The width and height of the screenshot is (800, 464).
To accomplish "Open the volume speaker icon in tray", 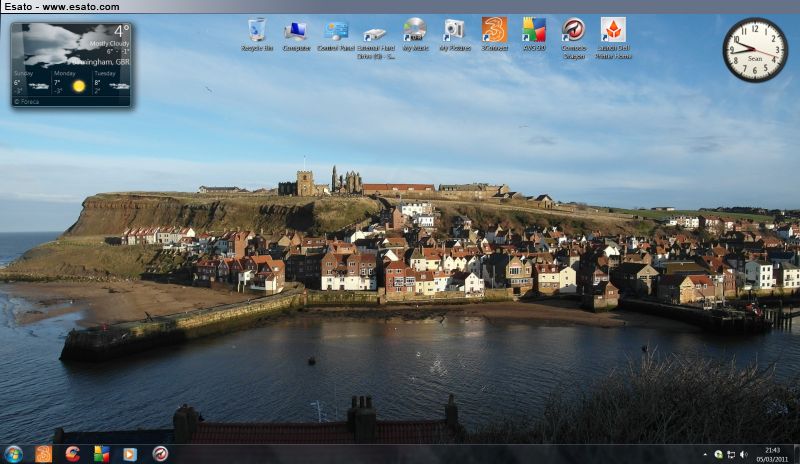I will coord(743,454).
